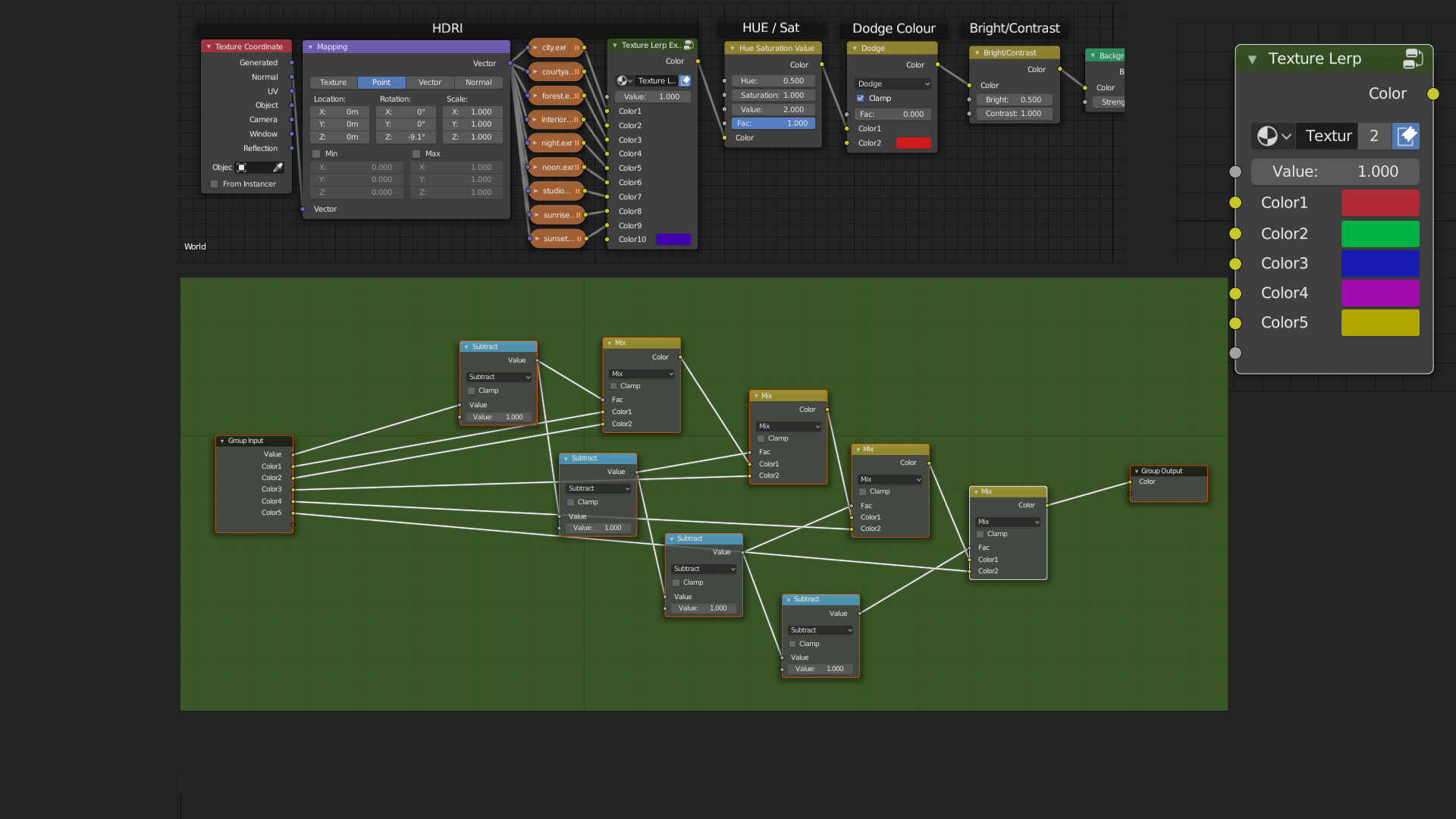Open the node tree browse icon in the large Texture Lerp panel
Screen dimensions: 1456x819
(1274, 136)
